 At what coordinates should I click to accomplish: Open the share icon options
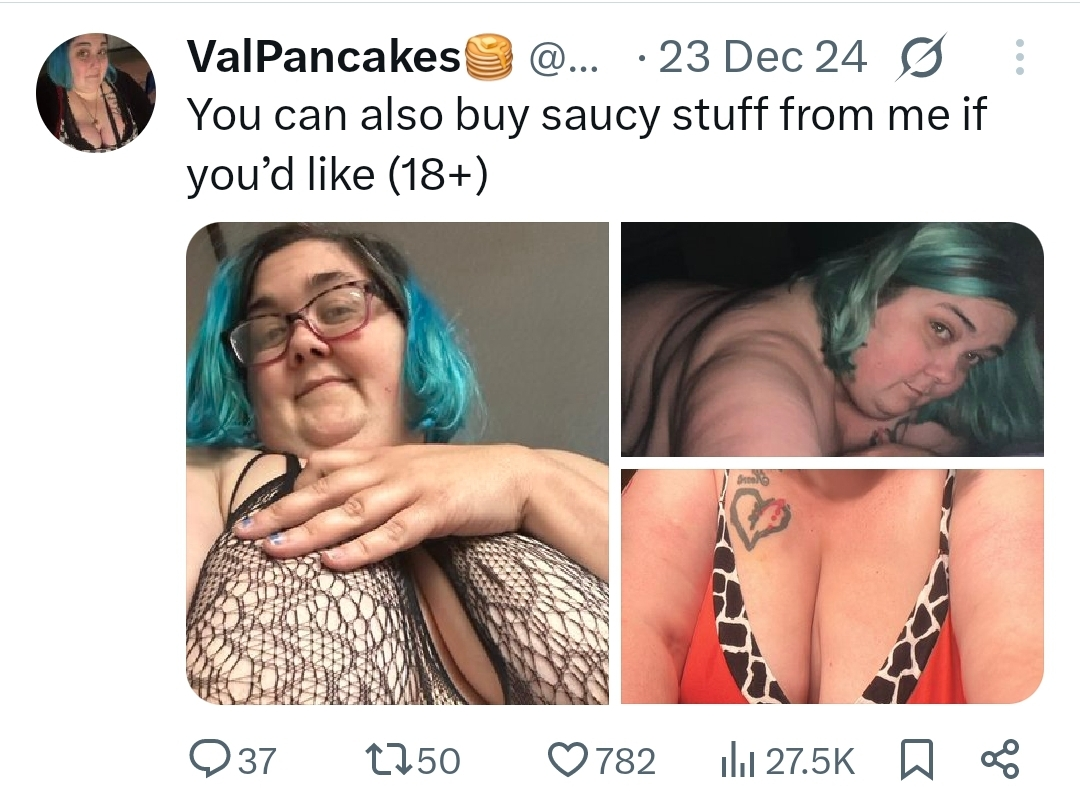[1000, 759]
